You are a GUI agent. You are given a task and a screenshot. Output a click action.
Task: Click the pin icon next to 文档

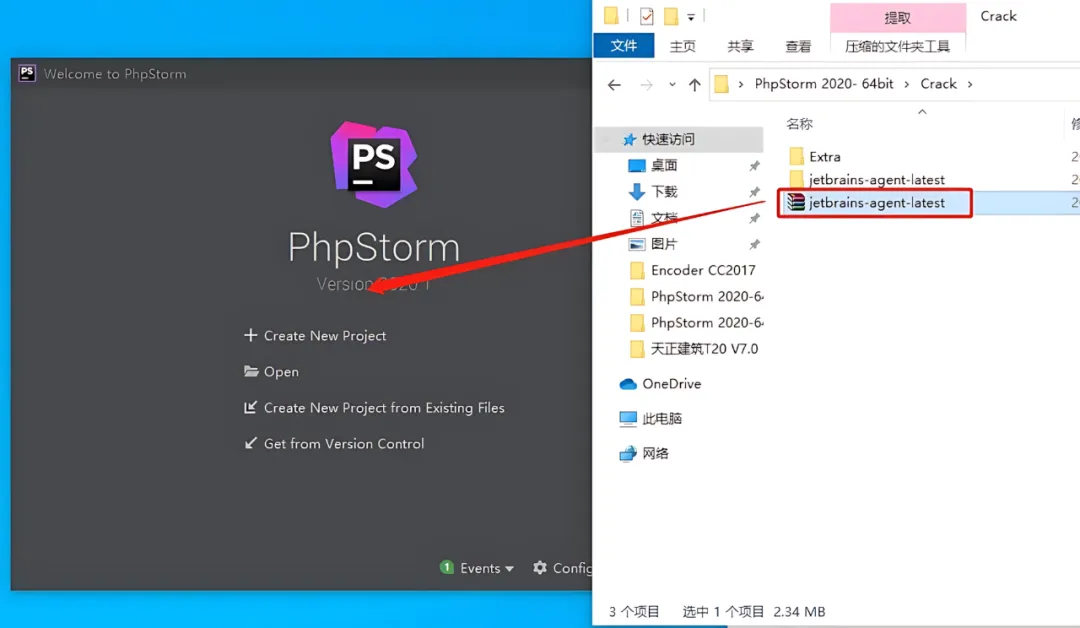754,218
